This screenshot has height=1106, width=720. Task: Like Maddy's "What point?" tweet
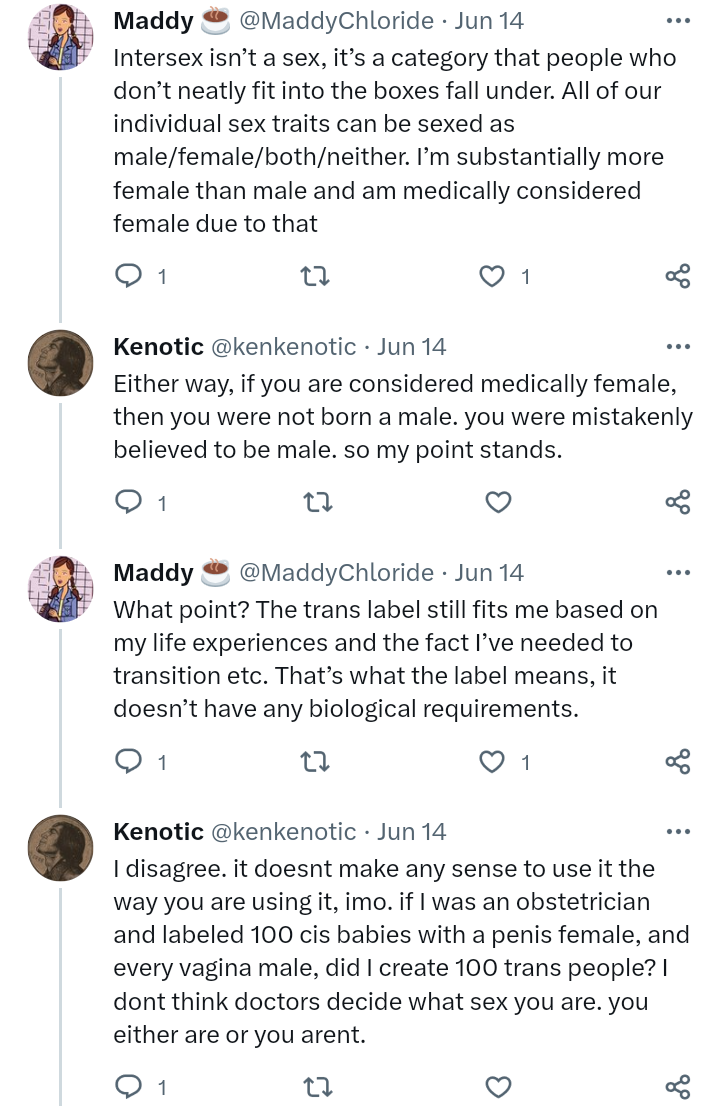click(x=492, y=761)
